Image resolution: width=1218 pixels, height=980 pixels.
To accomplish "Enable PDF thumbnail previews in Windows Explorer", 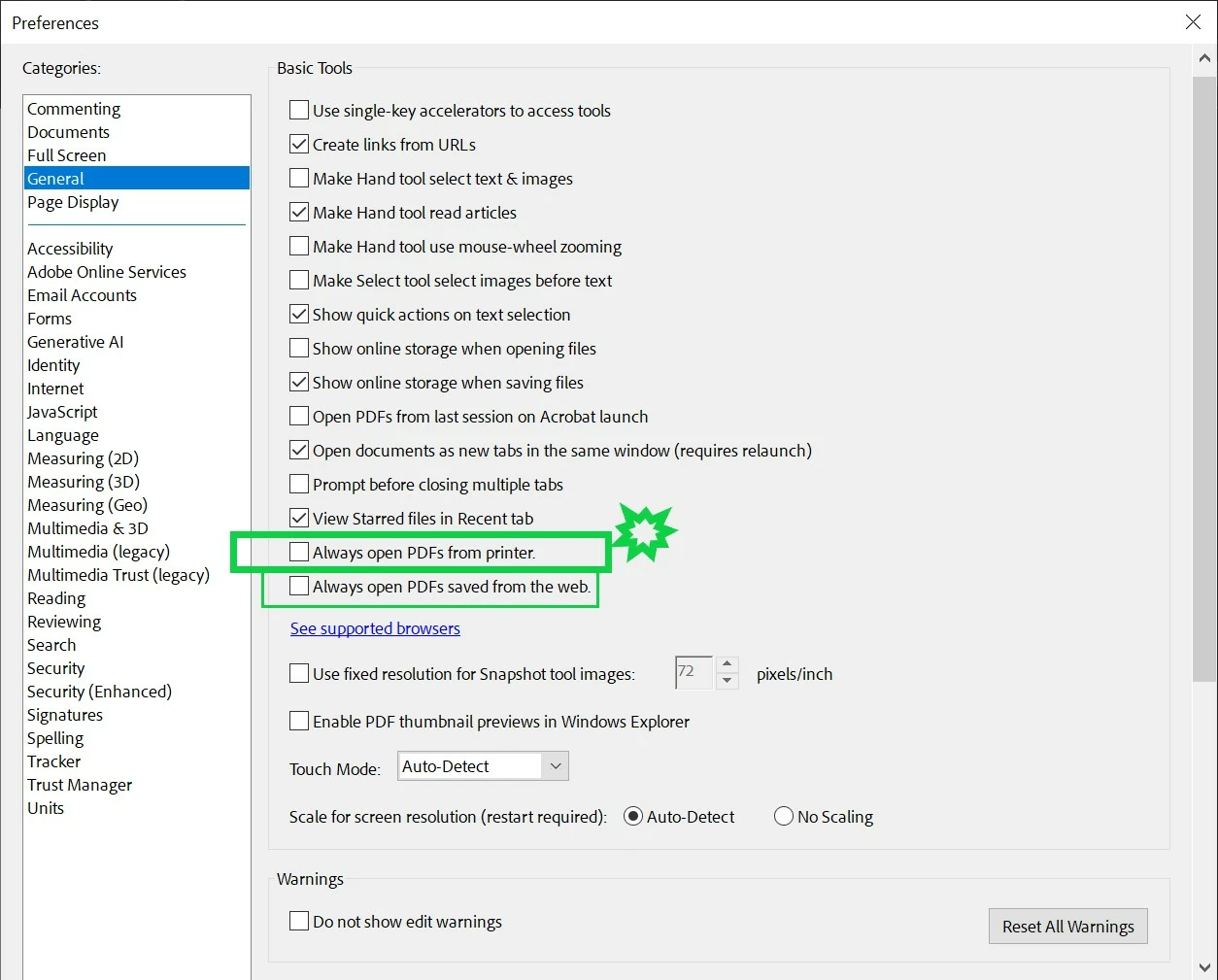I will click(x=298, y=721).
